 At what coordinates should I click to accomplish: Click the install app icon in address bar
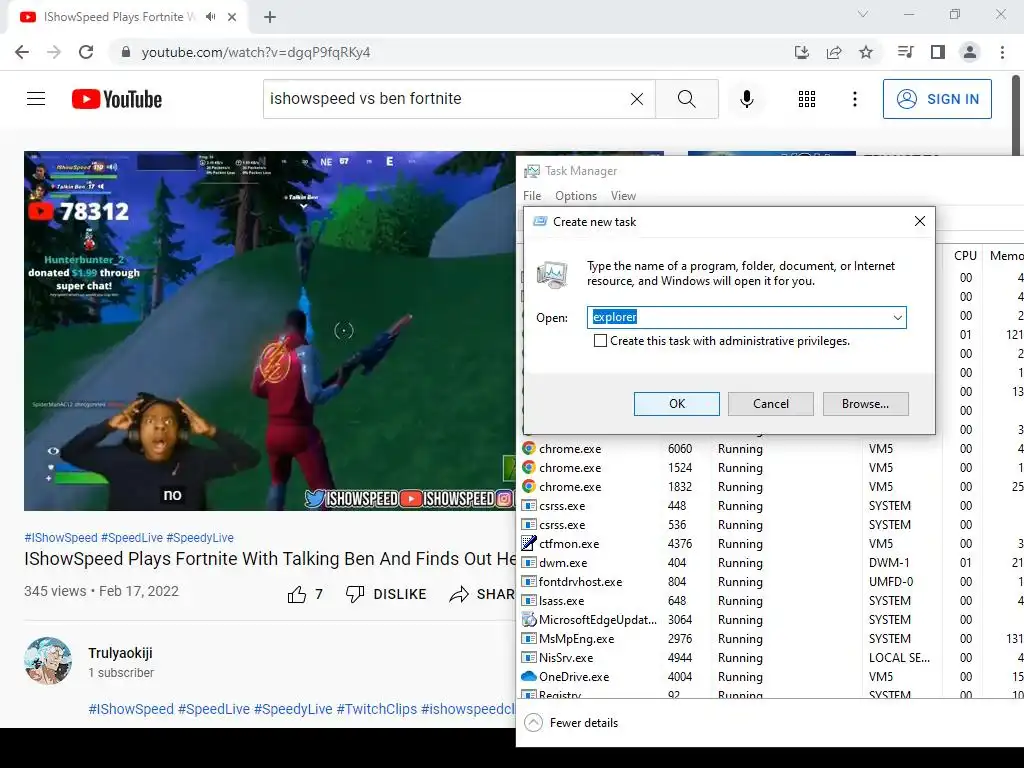802,52
